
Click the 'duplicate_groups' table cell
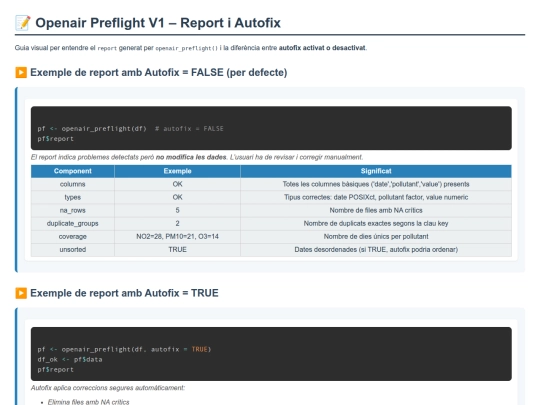tap(73, 224)
